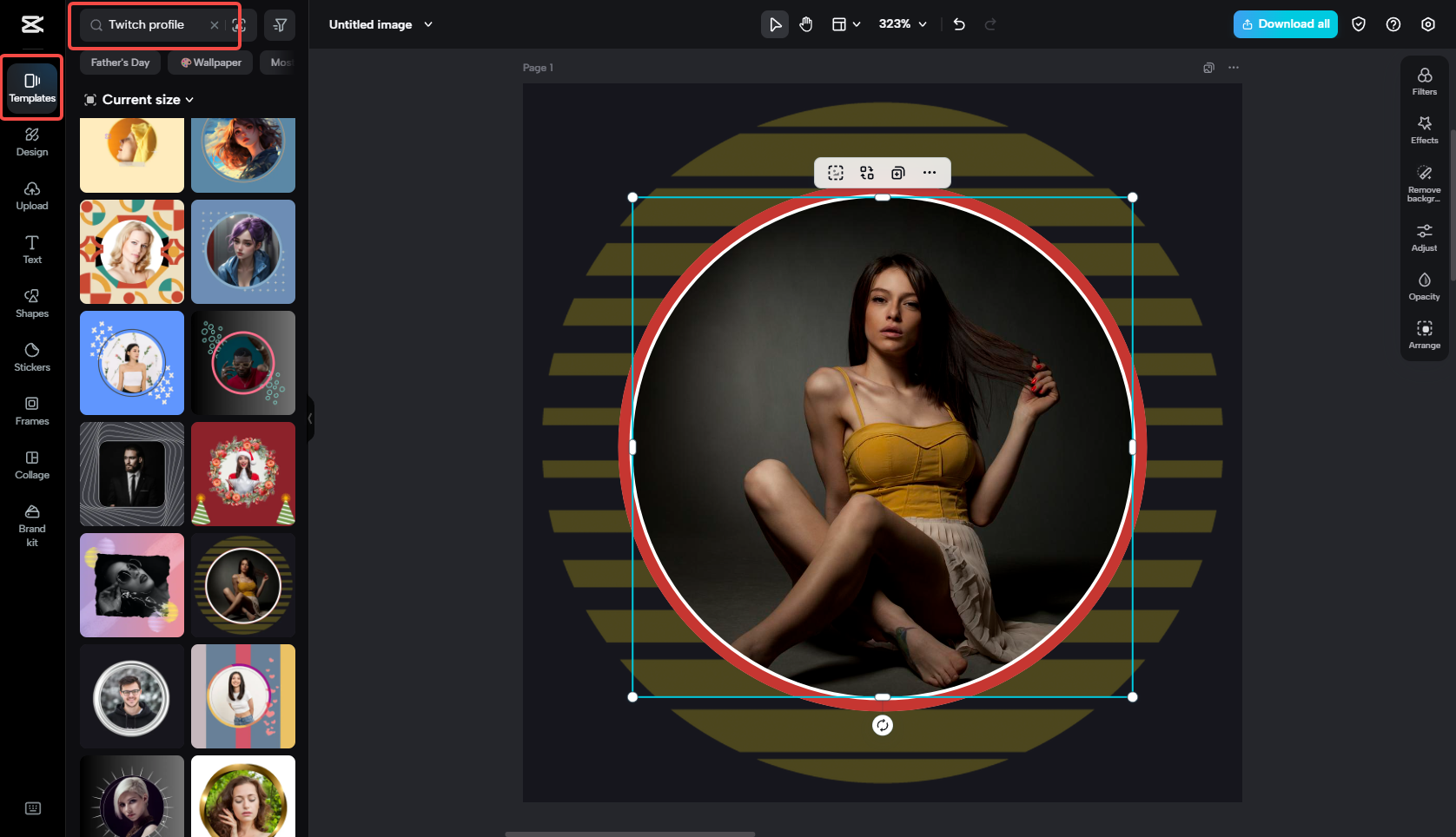Image resolution: width=1456 pixels, height=837 pixels.
Task: Switch to the Shapes tab
Action: [x=32, y=303]
